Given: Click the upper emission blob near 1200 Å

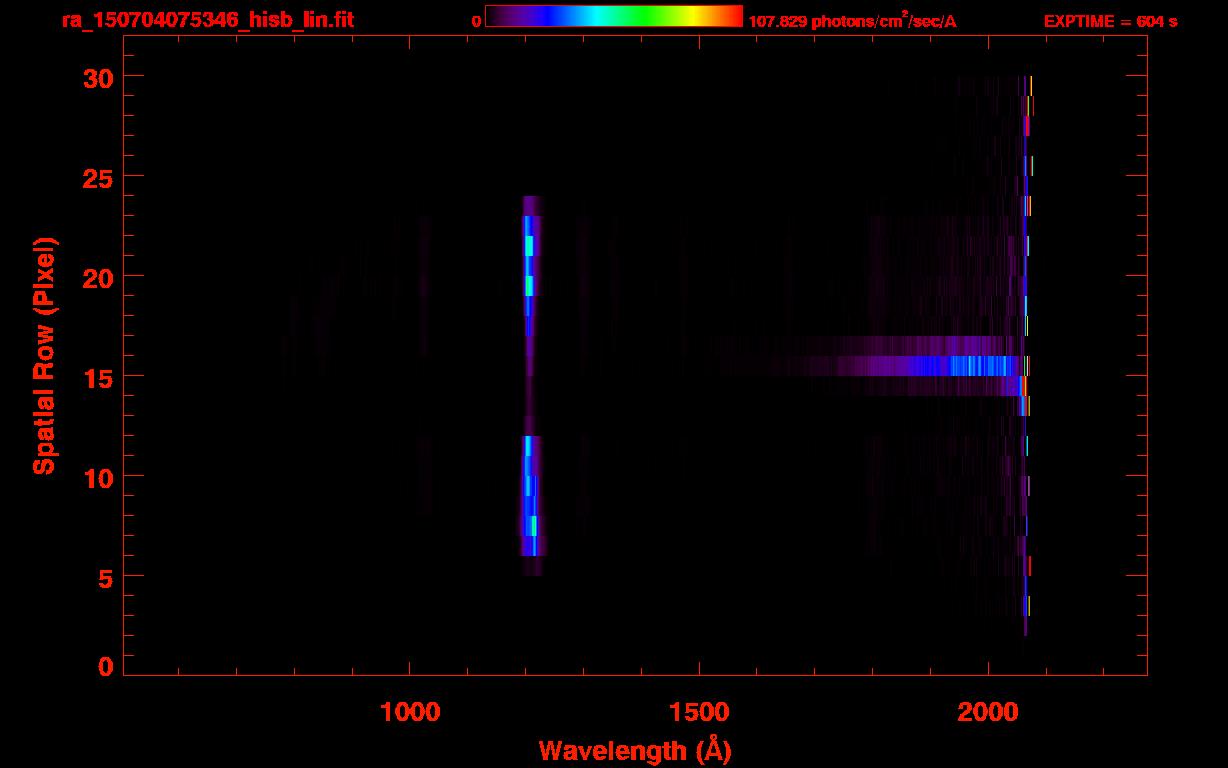Looking at the screenshot, I should 530,265.
